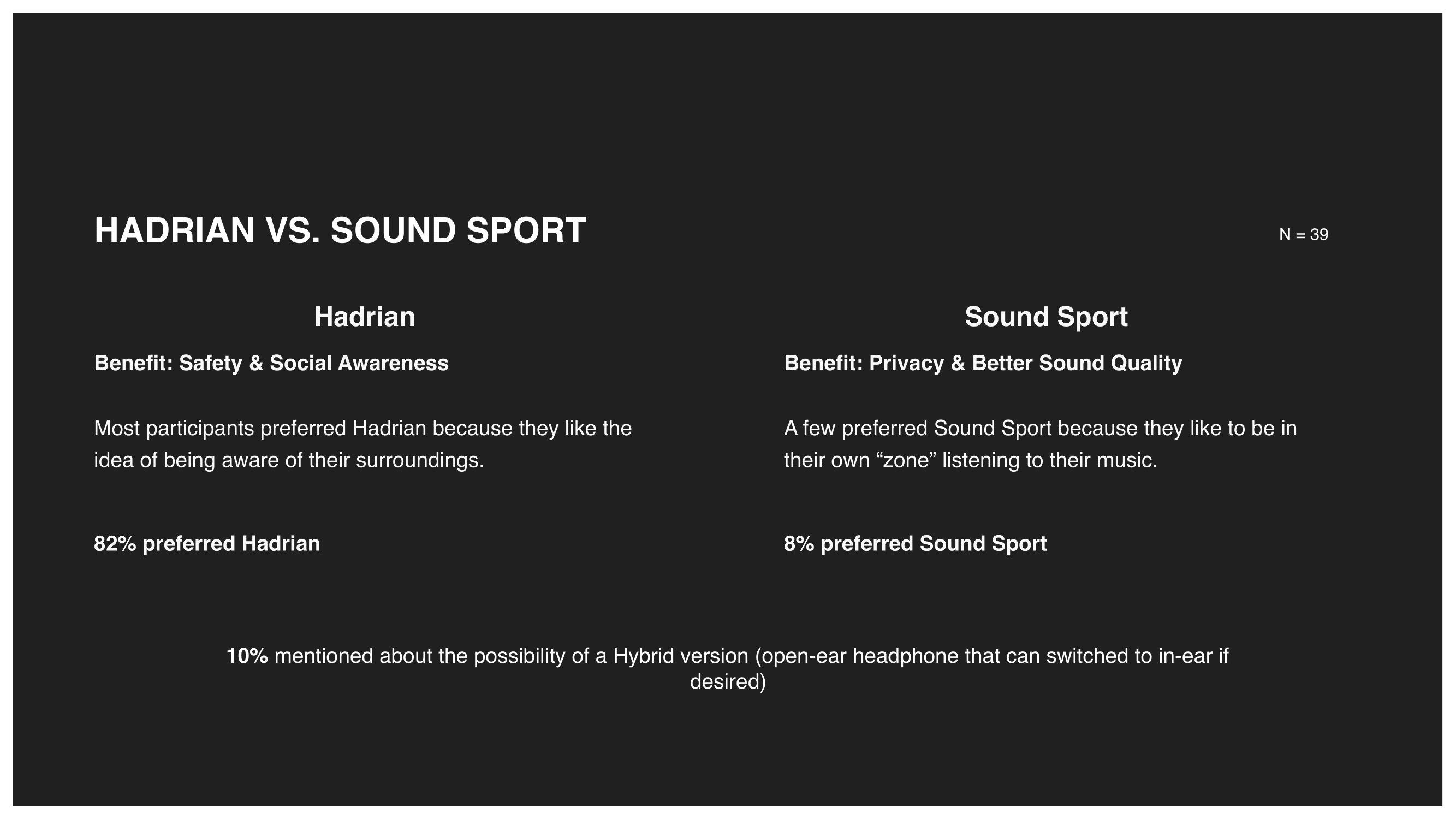The width and height of the screenshot is (1456, 819).
Task: Click the line their own “zone” listening
Action: coord(971,460)
